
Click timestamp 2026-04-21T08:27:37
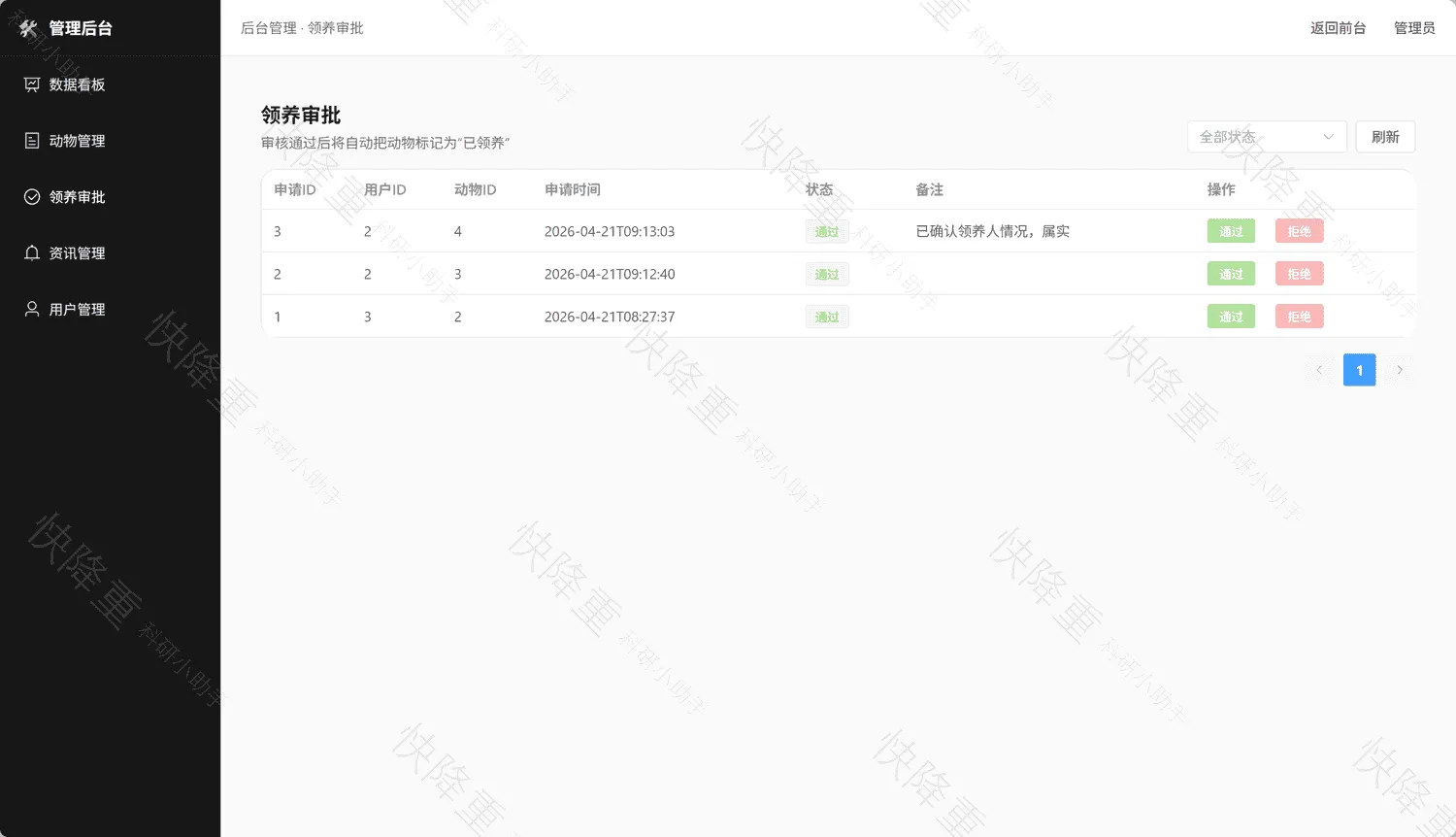click(610, 317)
